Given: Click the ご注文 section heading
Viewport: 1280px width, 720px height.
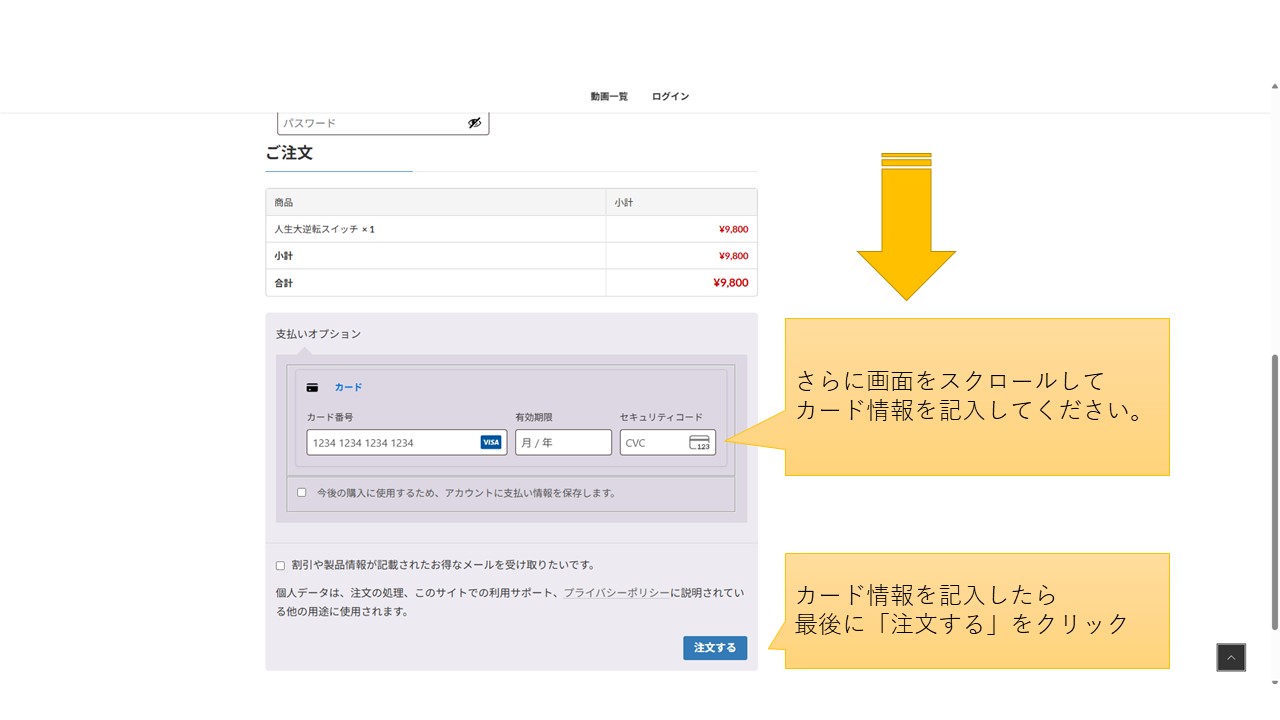Looking at the screenshot, I should (289, 153).
